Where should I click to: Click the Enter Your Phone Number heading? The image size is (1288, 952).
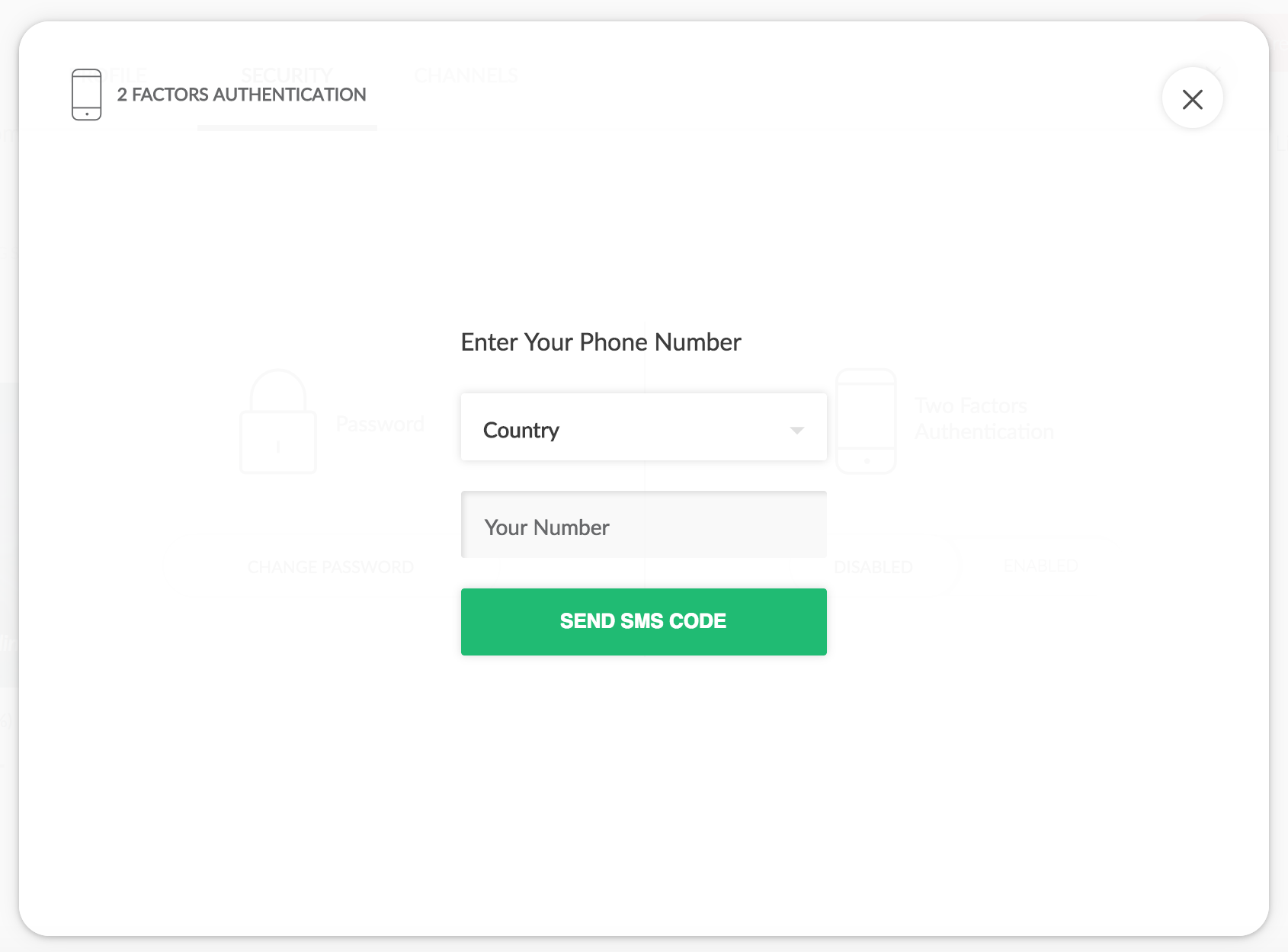tap(601, 342)
